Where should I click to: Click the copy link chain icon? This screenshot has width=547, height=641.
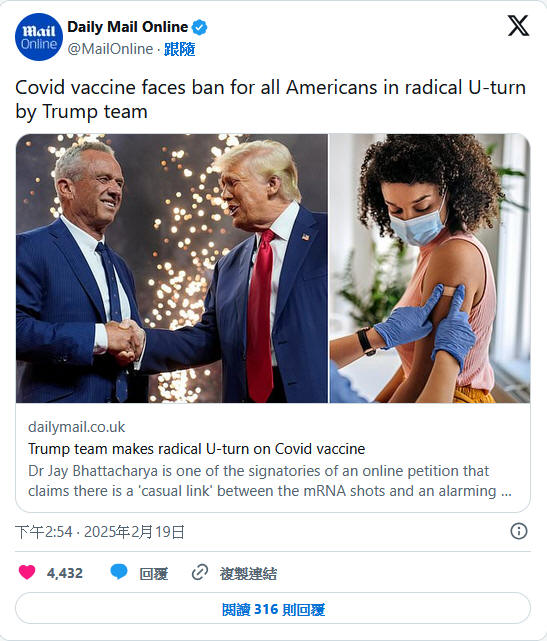200,573
